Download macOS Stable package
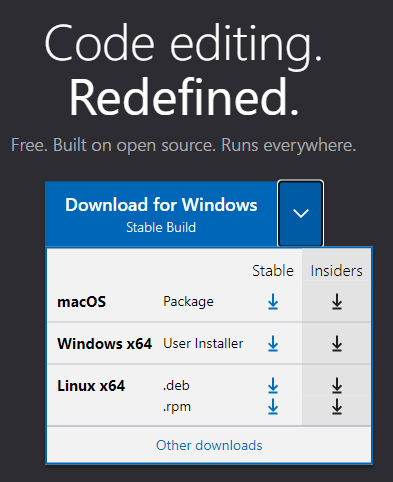 pyautogui.click(x=273, y=302)
